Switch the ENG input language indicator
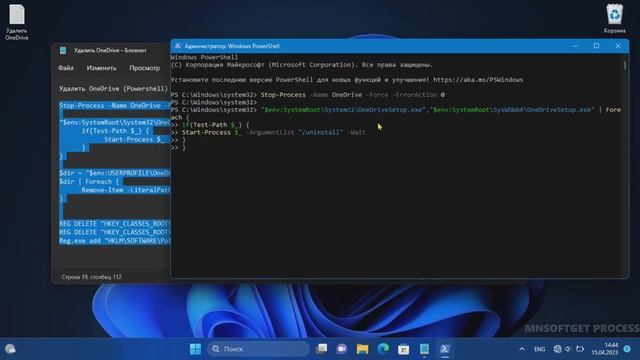Screen dimensions: 640x360 pyautogui.click(x=539, y=349)
